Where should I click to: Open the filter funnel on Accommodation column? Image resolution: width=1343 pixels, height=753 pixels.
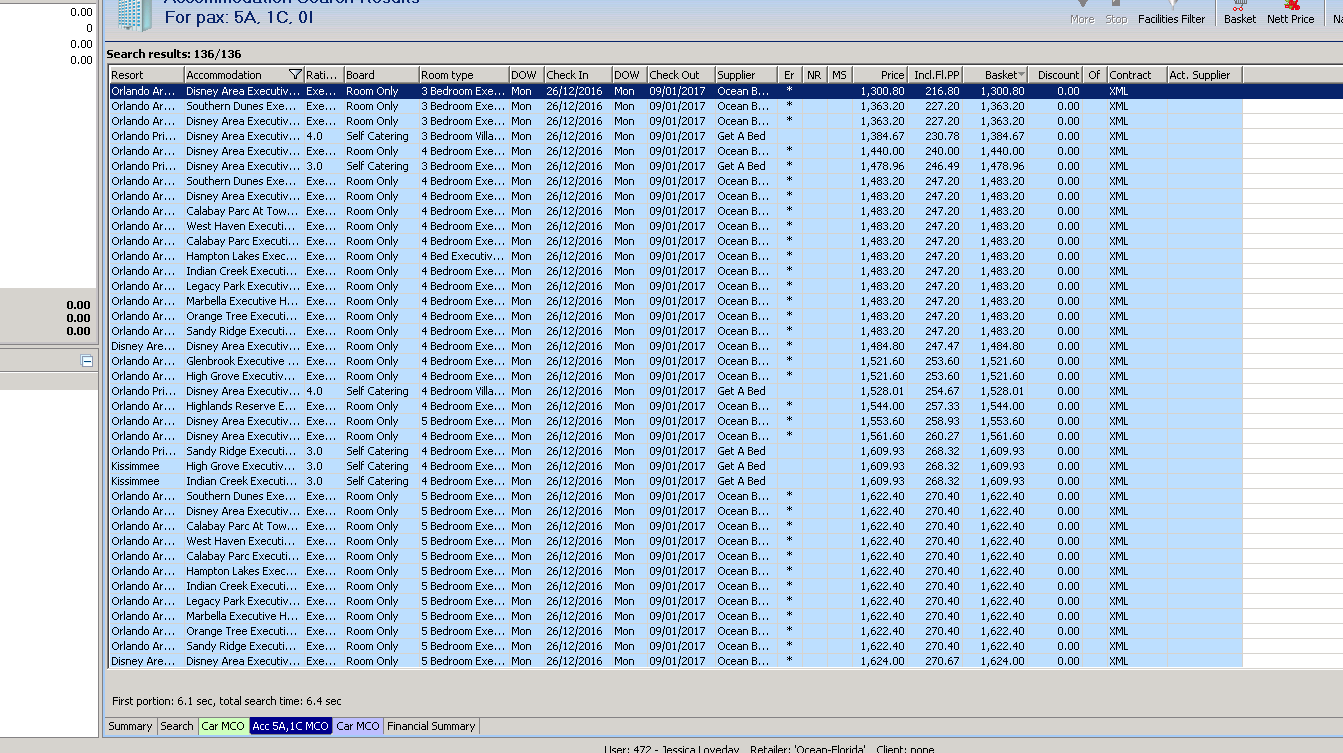tap(295, 75)
